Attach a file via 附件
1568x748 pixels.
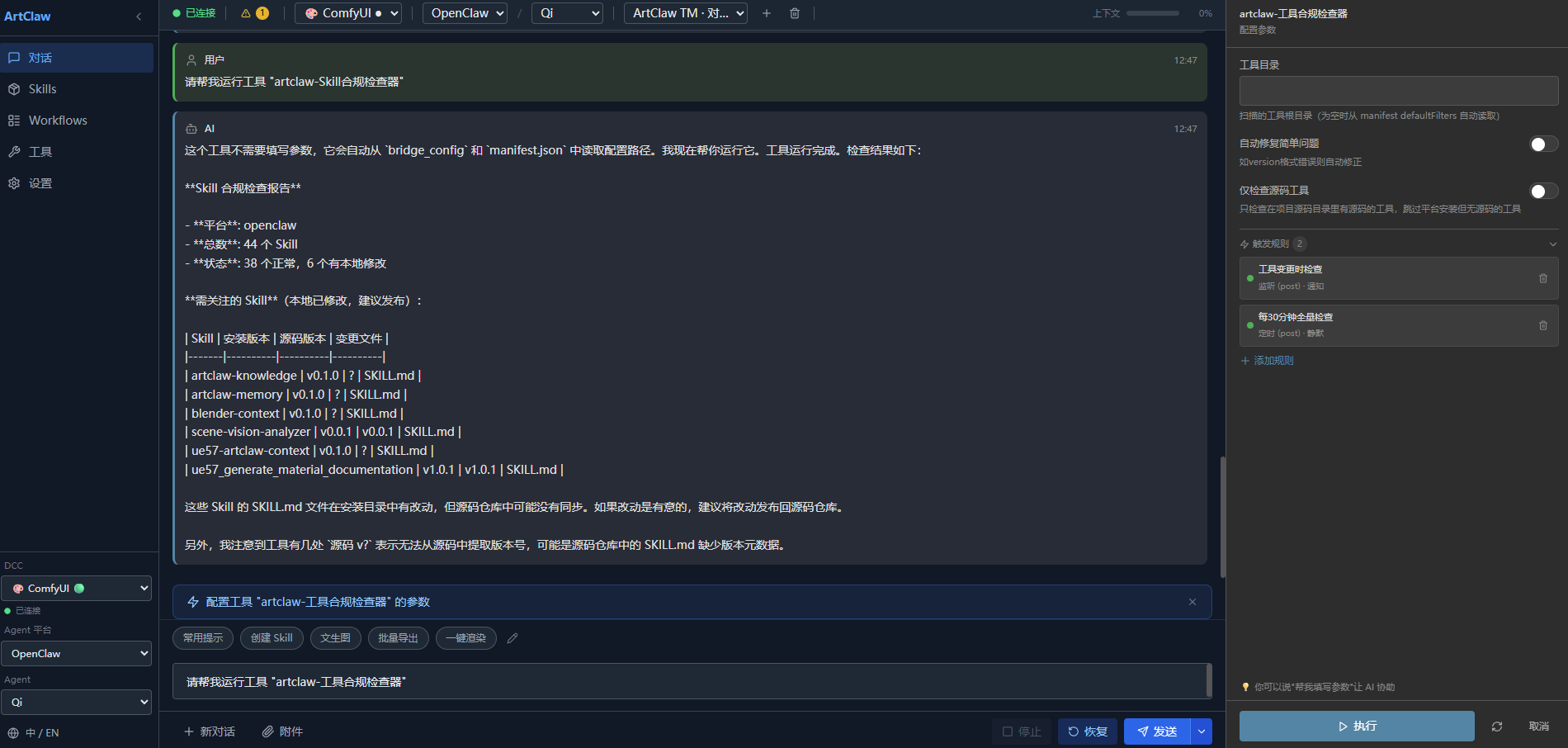pos(282,731)
